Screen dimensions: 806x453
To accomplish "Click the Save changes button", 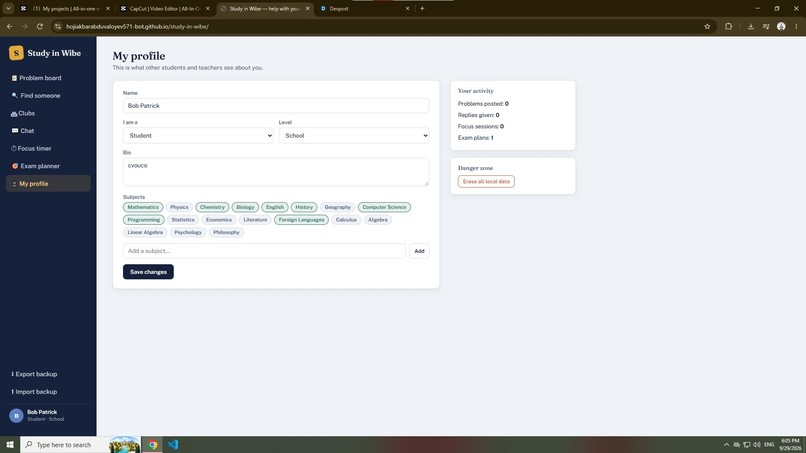I will tap(148, 272).
